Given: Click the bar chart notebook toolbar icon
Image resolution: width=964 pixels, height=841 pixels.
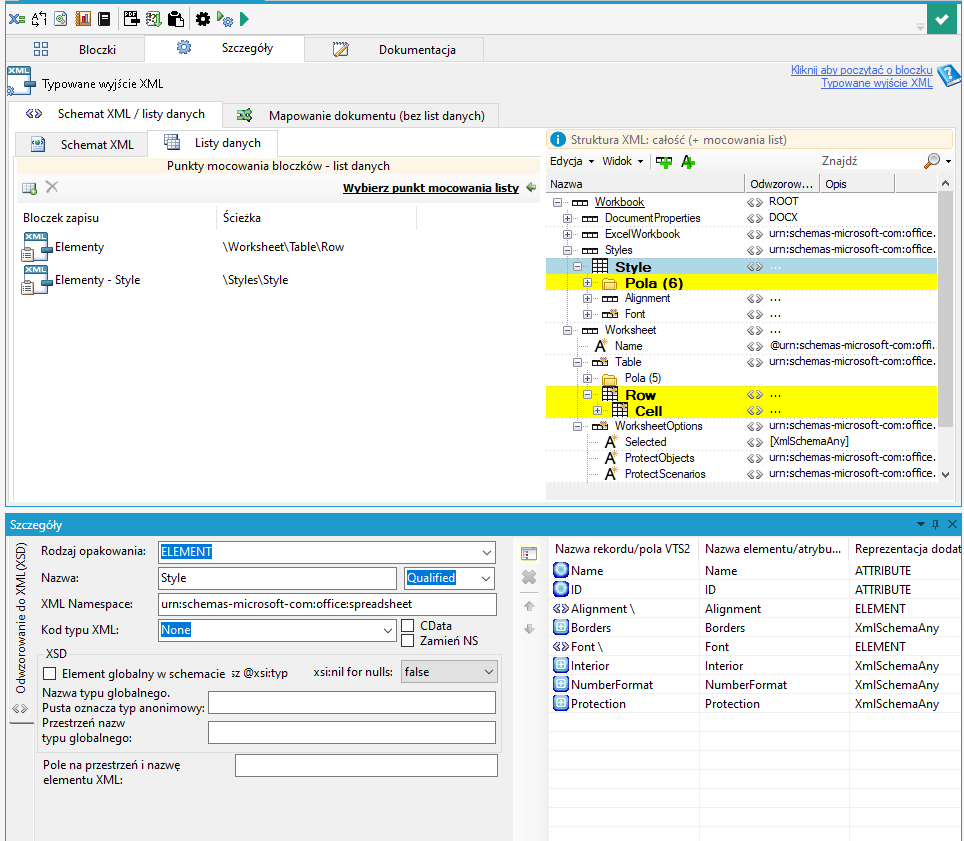Looking at the screenshot, I should [83, 19].
